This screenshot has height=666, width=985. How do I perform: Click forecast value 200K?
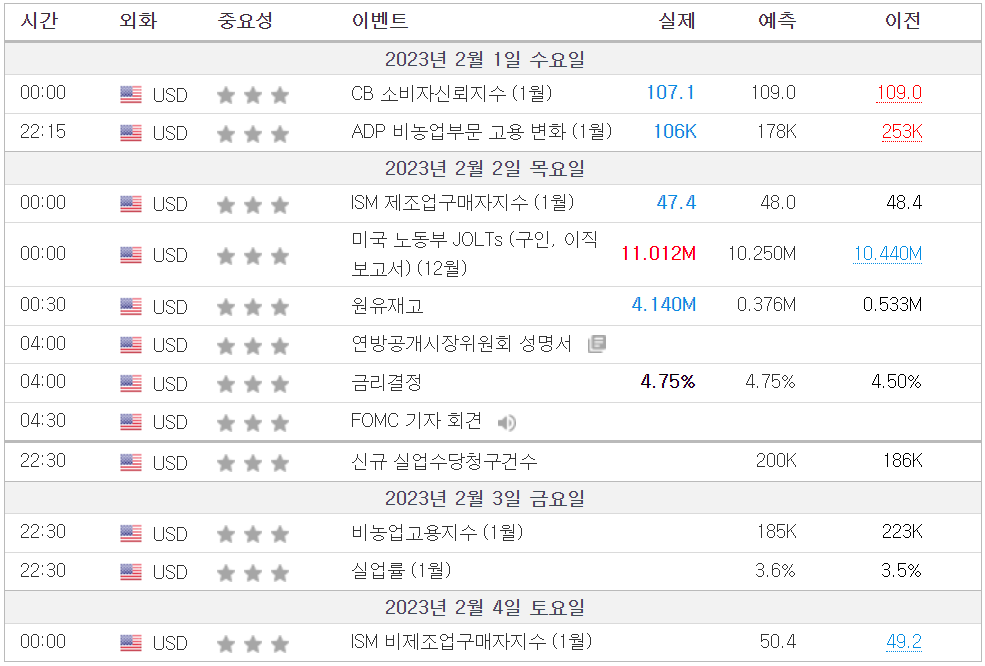click(776, 461)
